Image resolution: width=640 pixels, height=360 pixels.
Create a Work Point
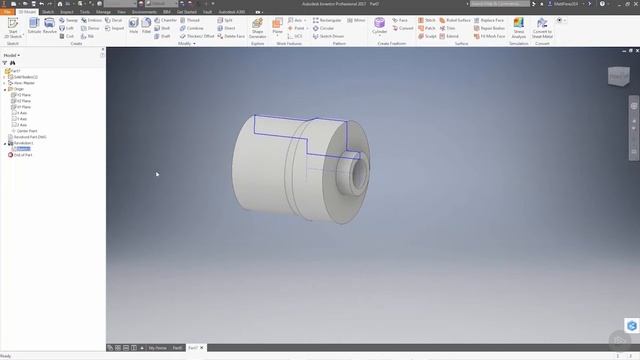296,28
